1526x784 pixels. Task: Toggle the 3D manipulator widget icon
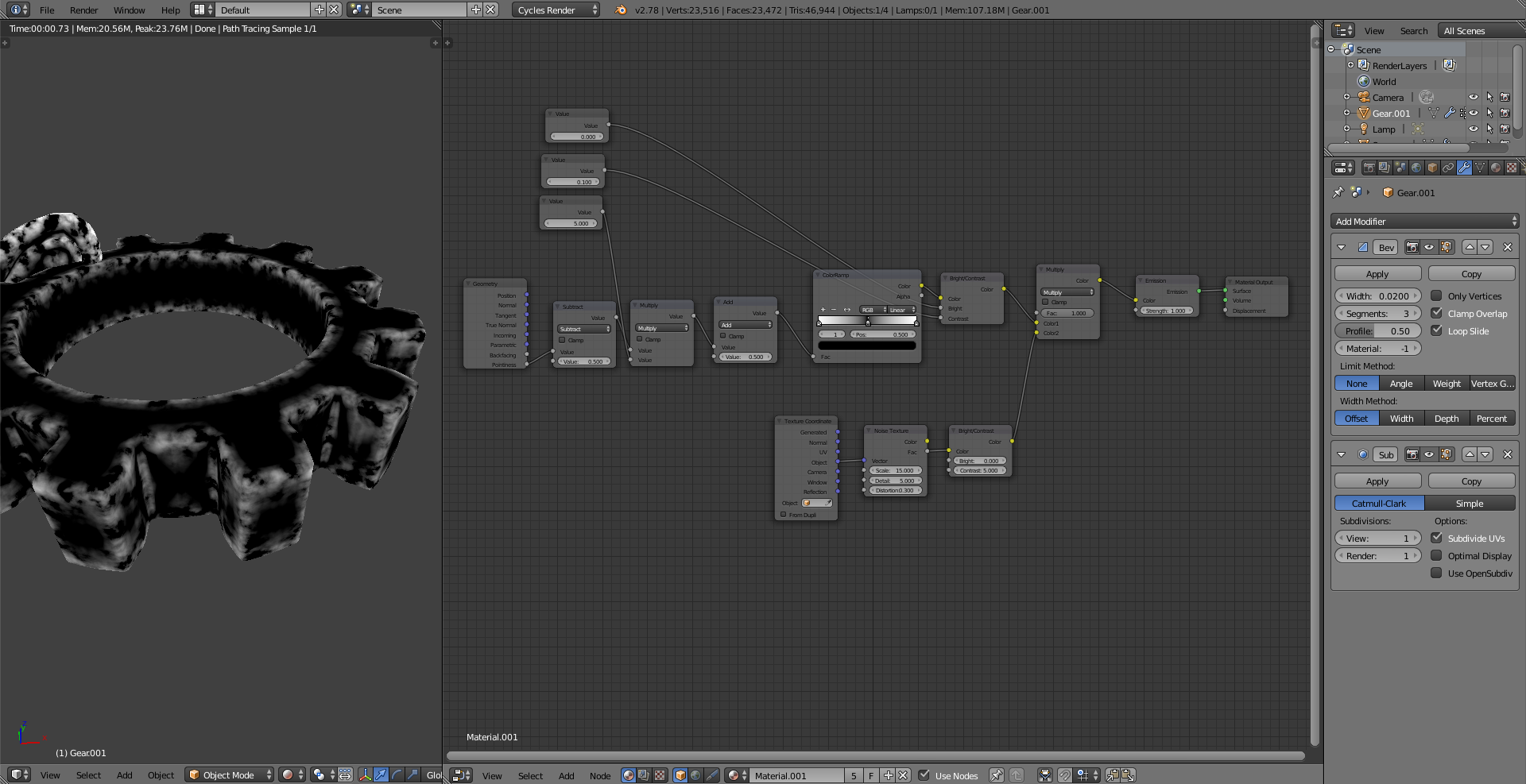(366, 774)
